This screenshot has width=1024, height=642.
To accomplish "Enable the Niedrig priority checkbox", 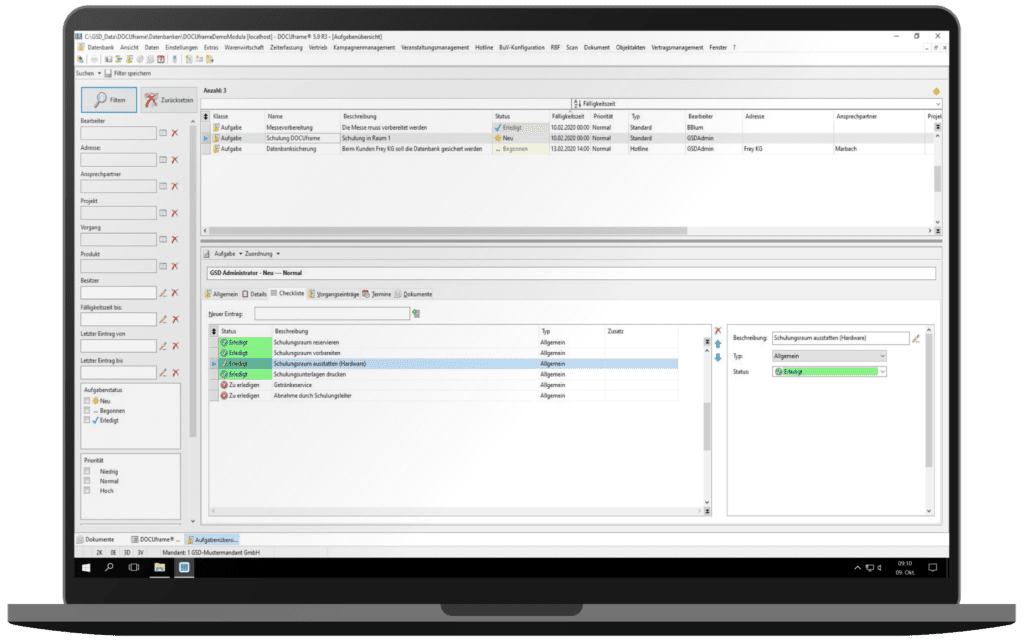I will pos(87,471).
